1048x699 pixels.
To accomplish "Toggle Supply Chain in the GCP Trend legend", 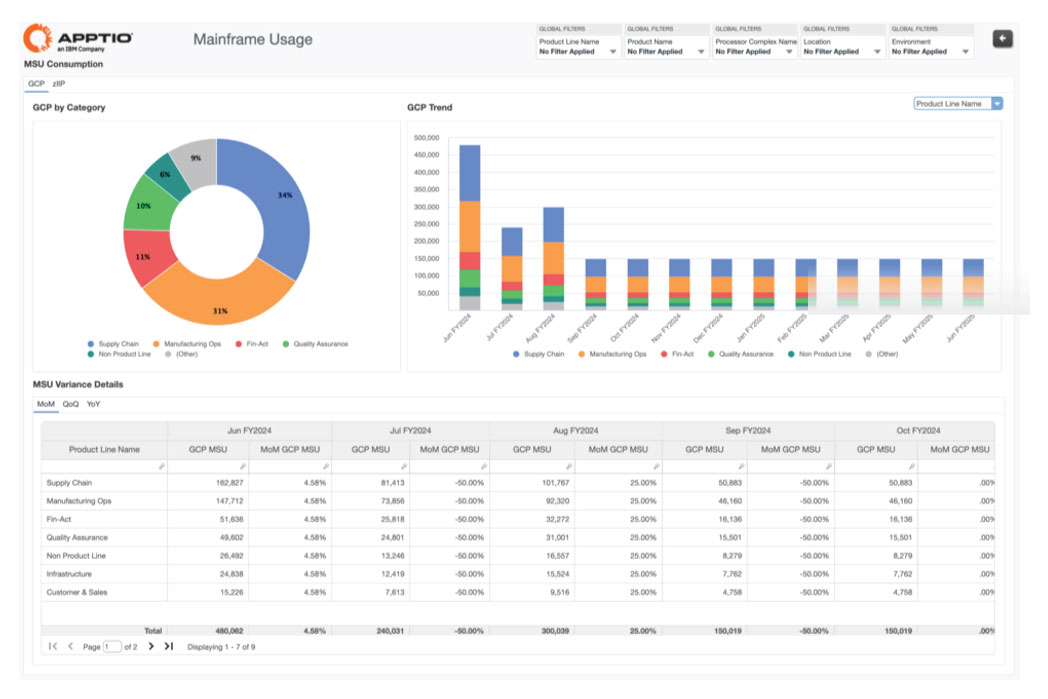I will coord(539,354).
